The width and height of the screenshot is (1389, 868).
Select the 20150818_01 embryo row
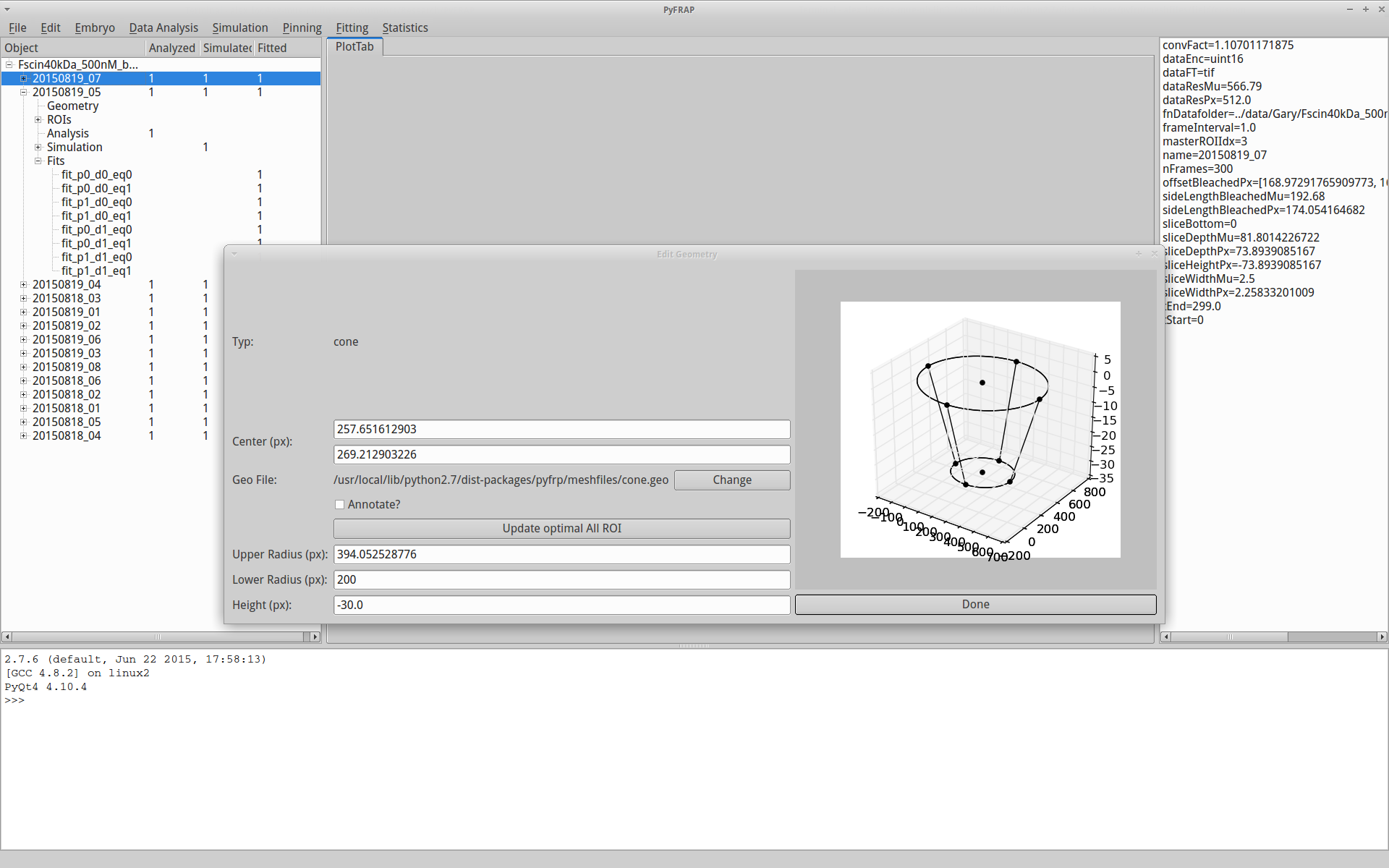(67, 408)
